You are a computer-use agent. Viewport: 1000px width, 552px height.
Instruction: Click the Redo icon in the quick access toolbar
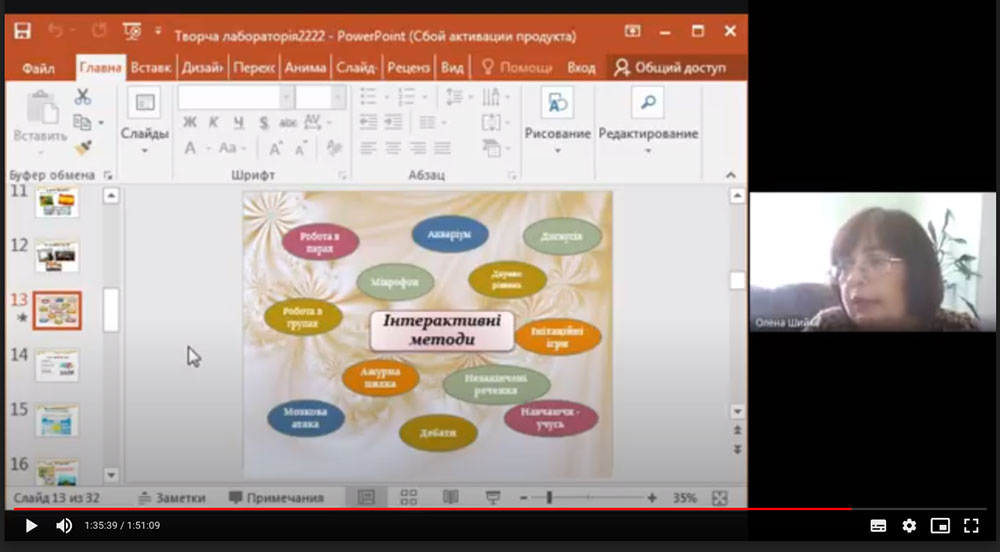point(99,31)
